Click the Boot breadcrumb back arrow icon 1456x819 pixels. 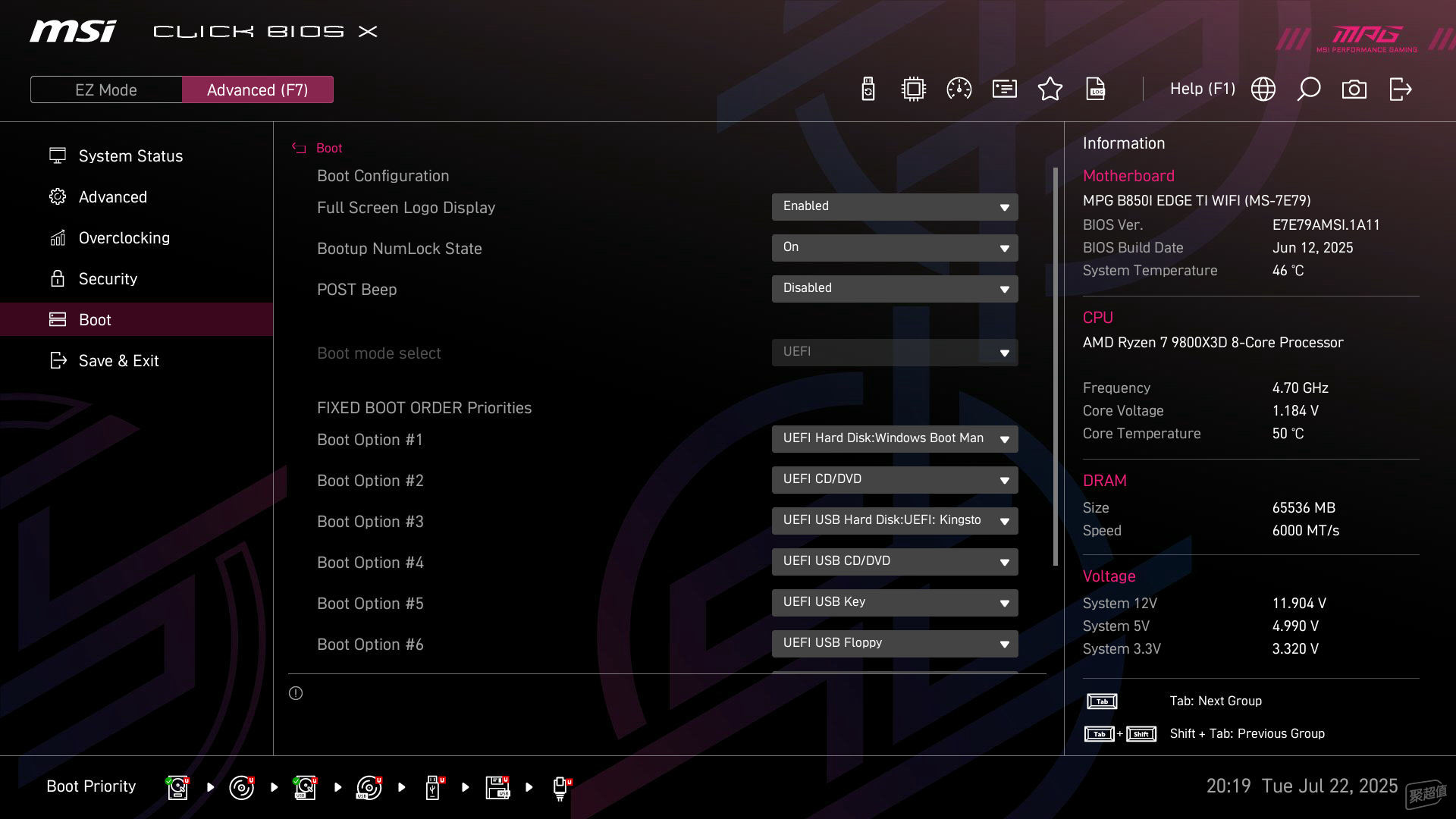point(299,148)
